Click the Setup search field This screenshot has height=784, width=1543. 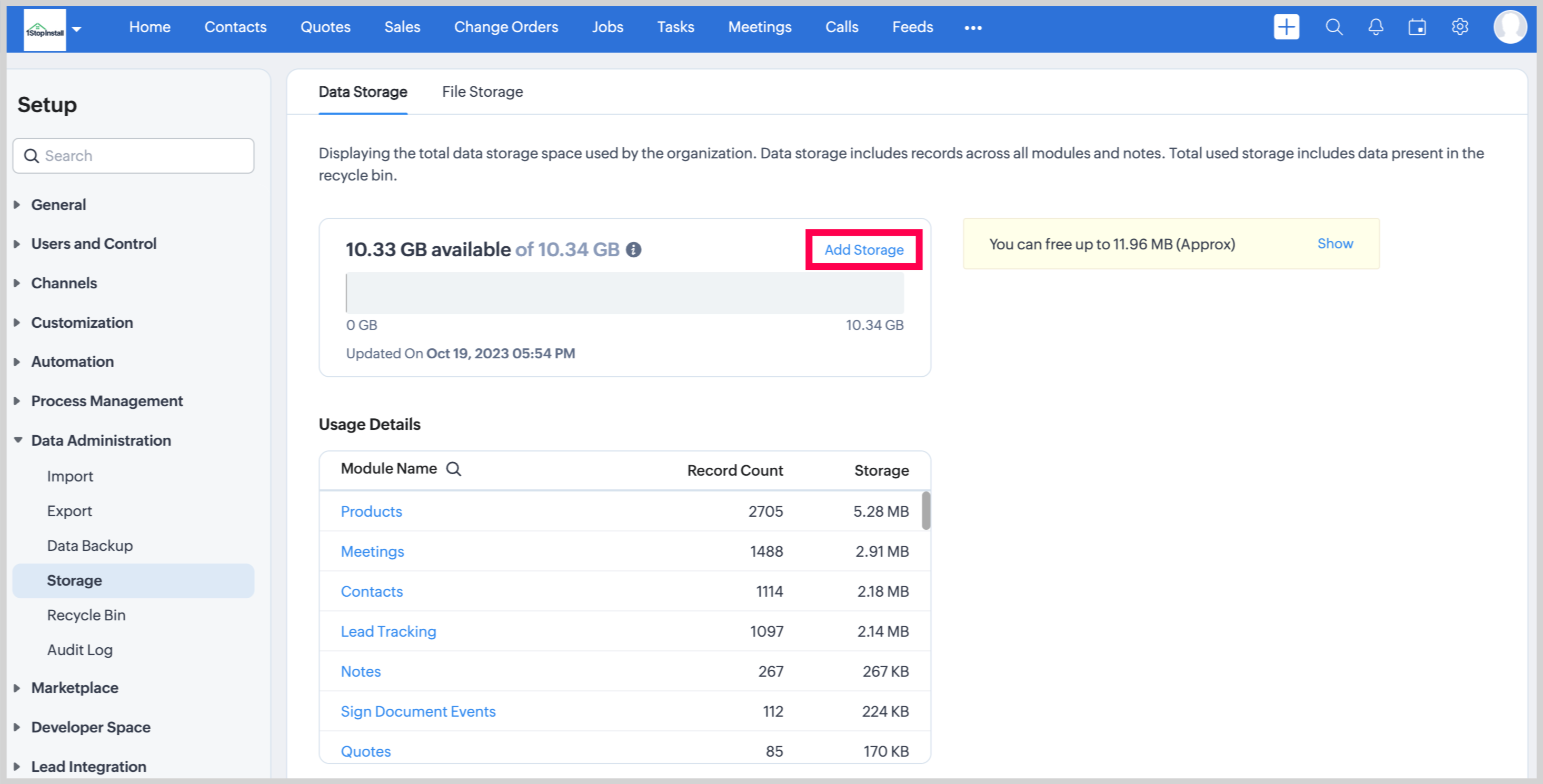[x=133, y=156]
